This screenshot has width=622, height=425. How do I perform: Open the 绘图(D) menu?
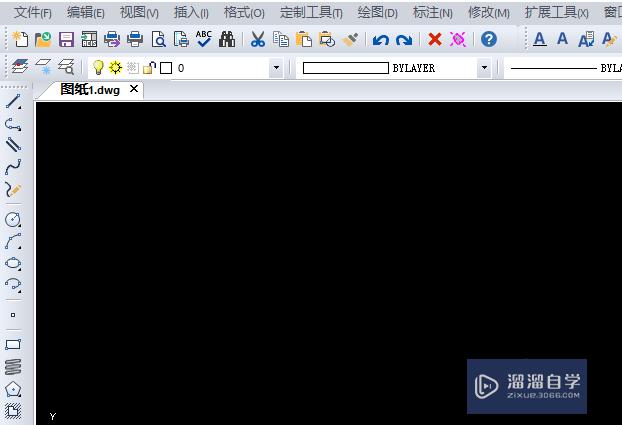click(377, 13)
